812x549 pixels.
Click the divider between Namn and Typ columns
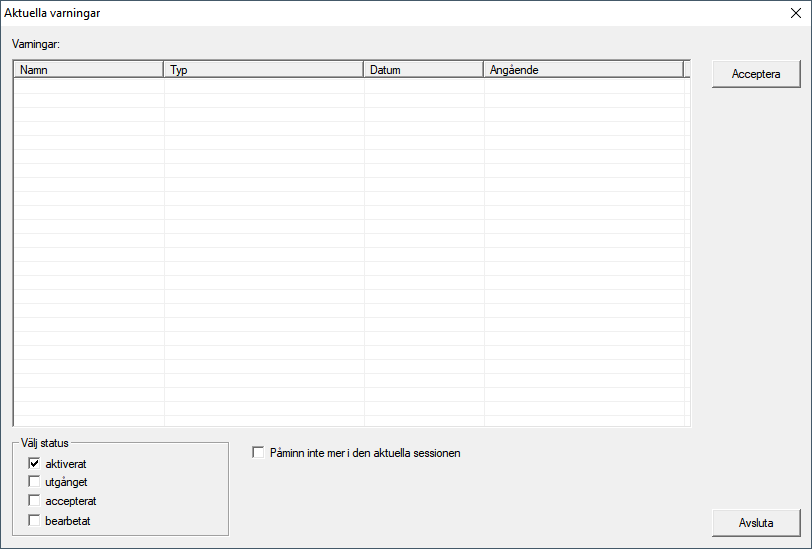(x=163, y=70)
